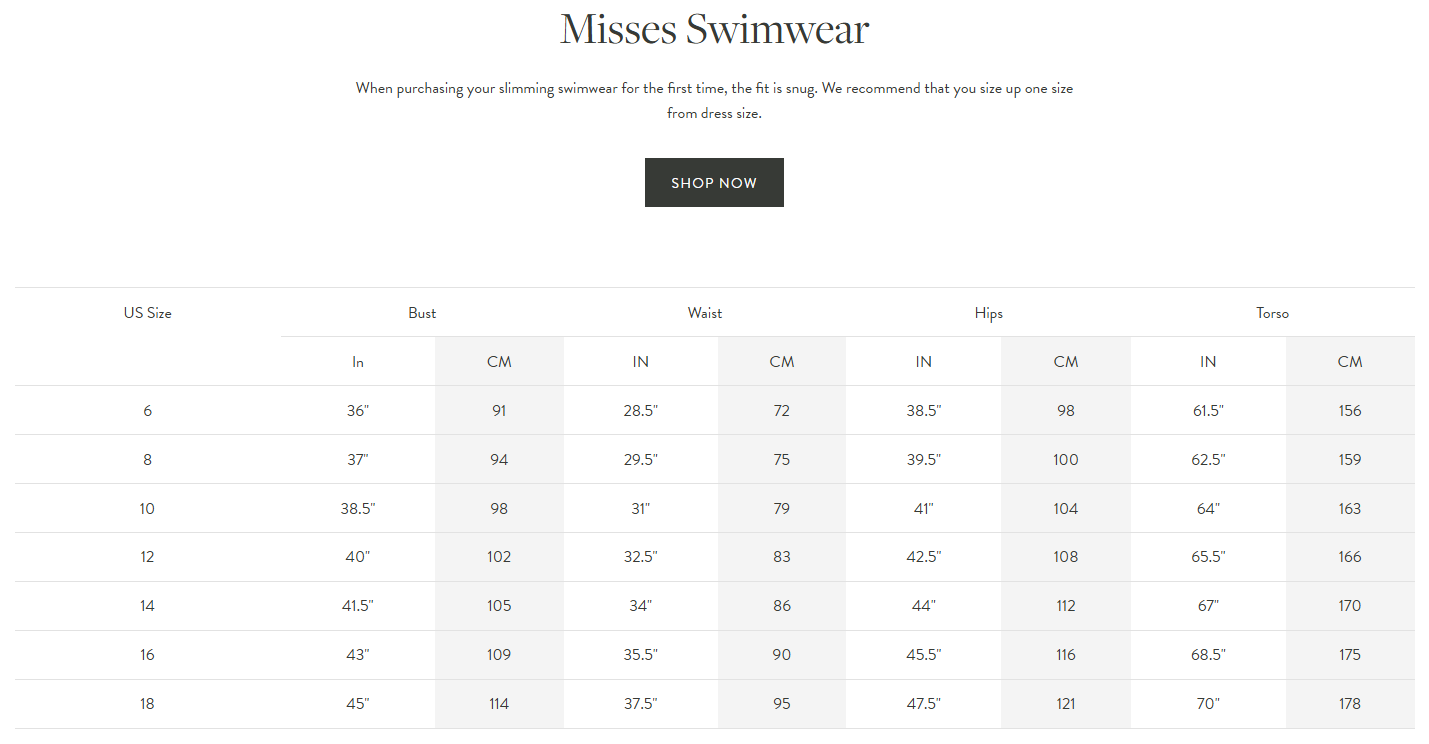The image size is (1429, 744).
Task: Click the SHOP NOW button
Action: (x=714, y=182)
